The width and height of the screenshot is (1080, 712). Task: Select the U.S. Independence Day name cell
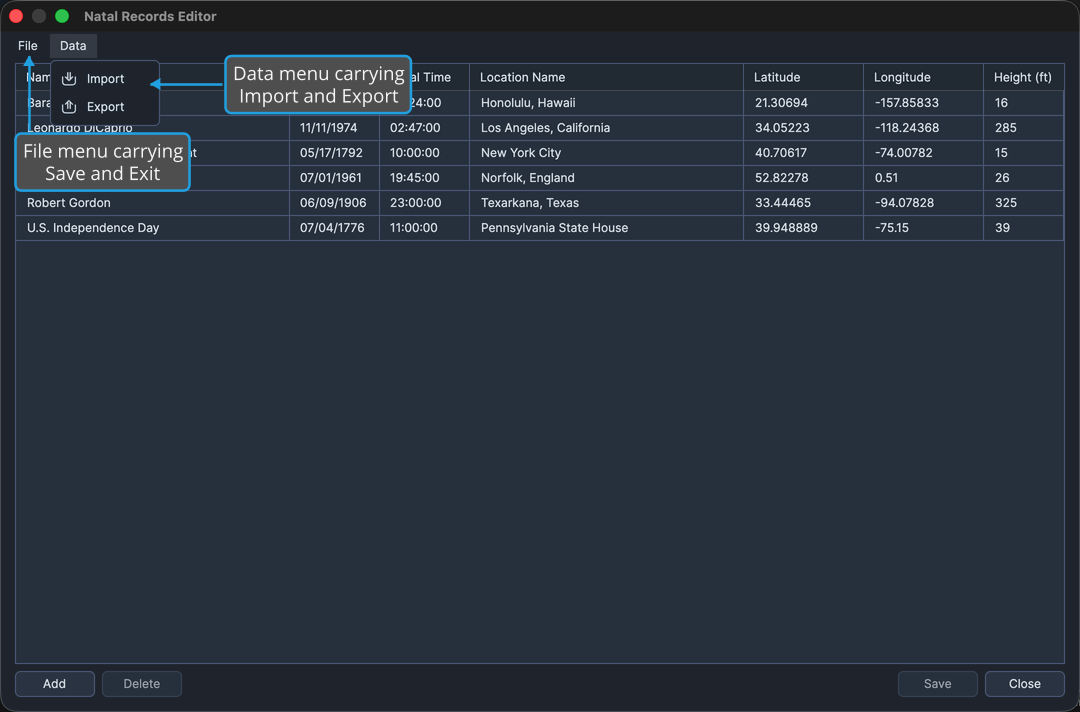tap(152, 228)
